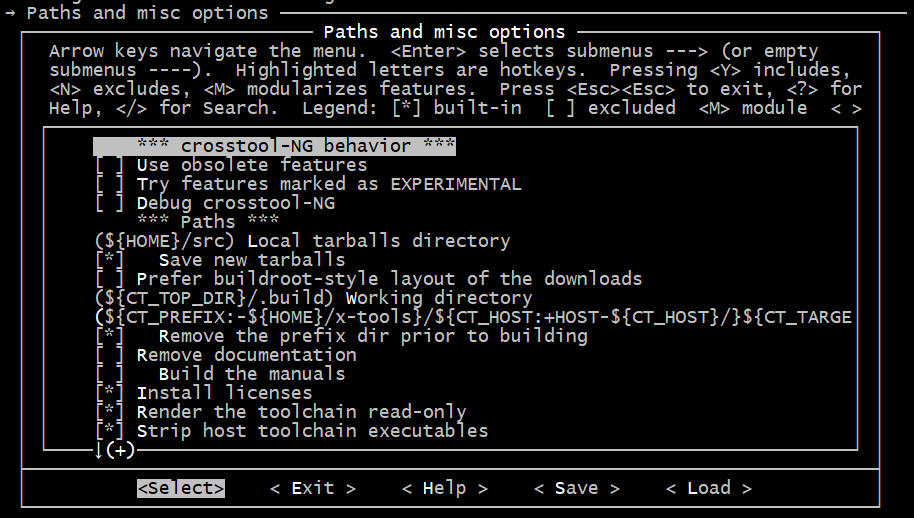The width and height of the screenshot is (914, 518).
Task: Click the Save button
Action: (577, 488)
